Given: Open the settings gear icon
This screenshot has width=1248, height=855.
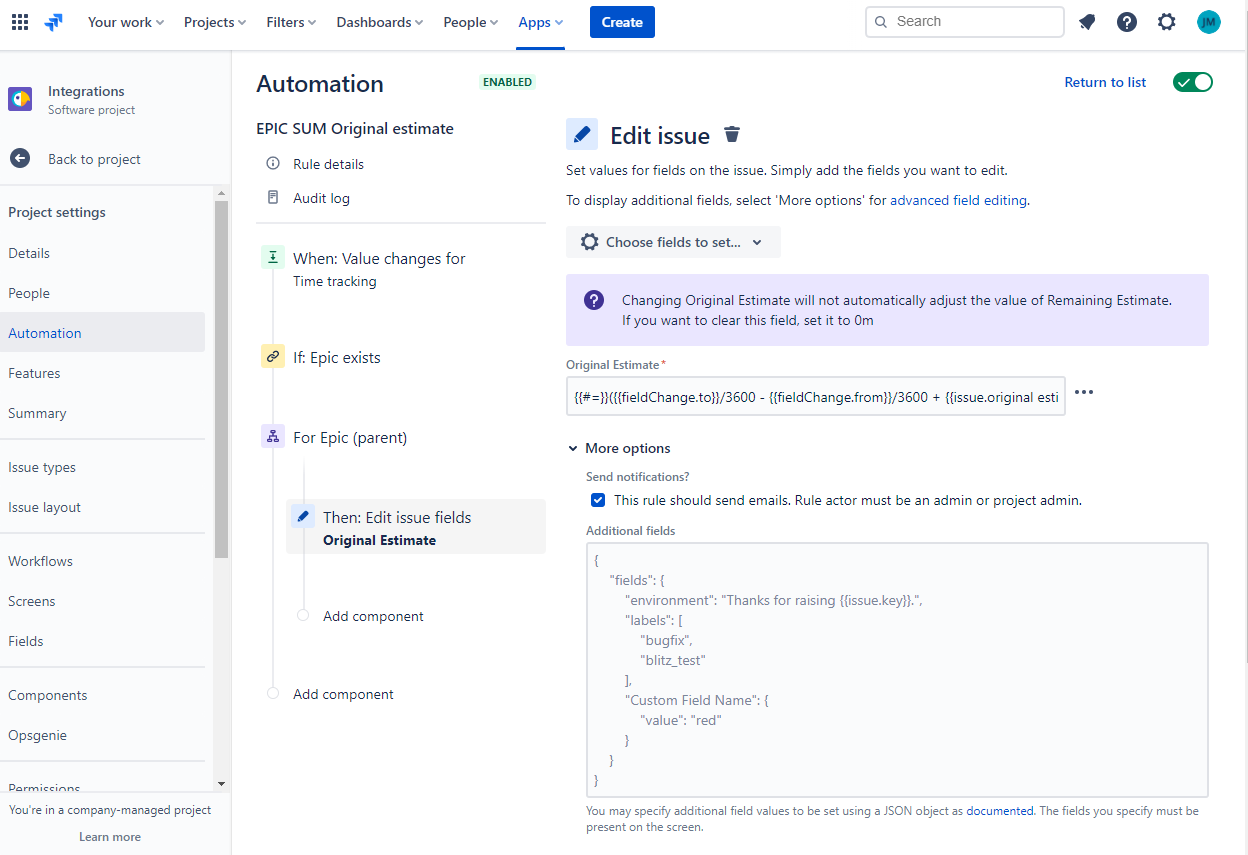Looking at the screenshot, I should (1167, 22).
